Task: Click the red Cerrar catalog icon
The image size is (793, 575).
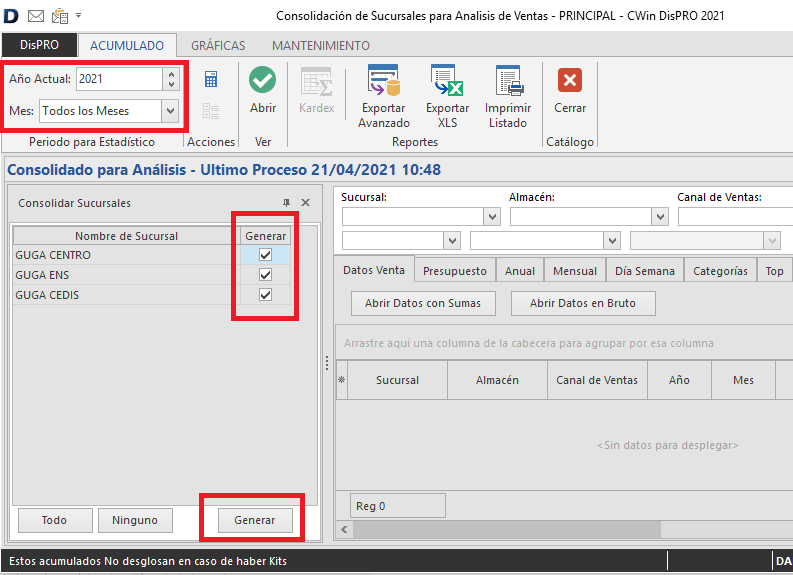Action: 570,81
